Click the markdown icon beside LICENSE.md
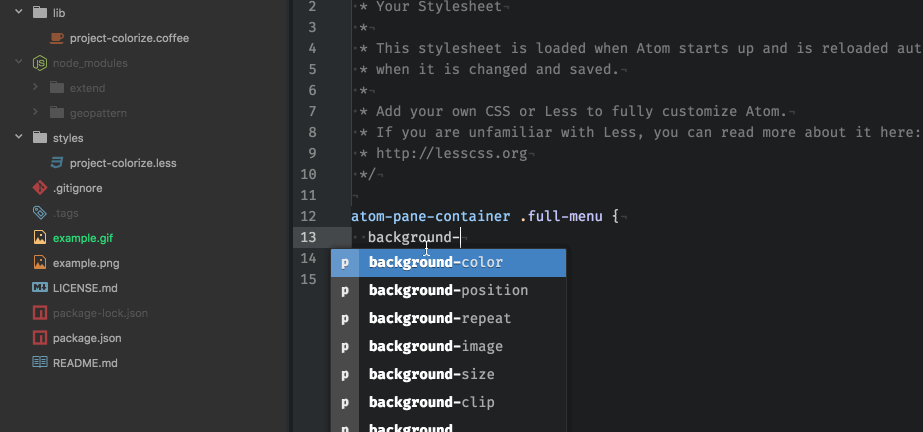This screenshot has width=923, height=432. (x=40, y=288)
